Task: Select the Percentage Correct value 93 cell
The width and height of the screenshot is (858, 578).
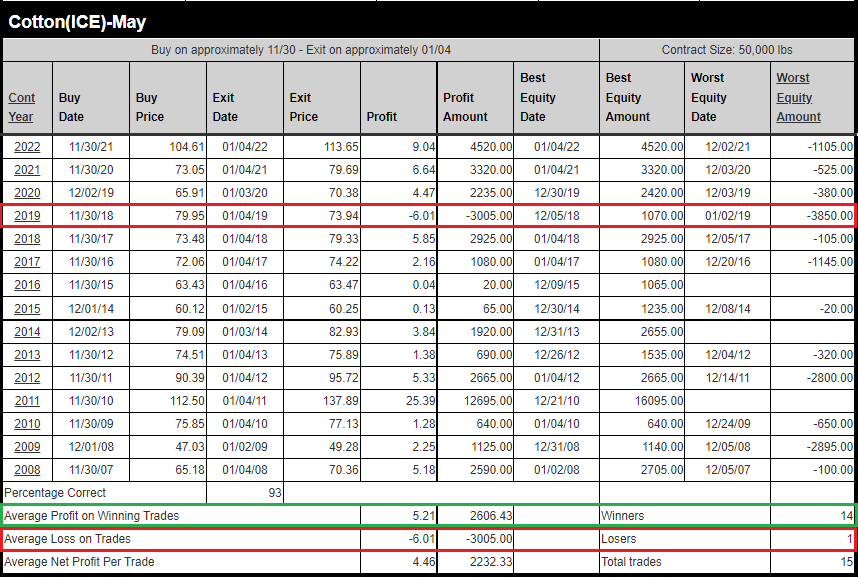Action: click(245, 493)
